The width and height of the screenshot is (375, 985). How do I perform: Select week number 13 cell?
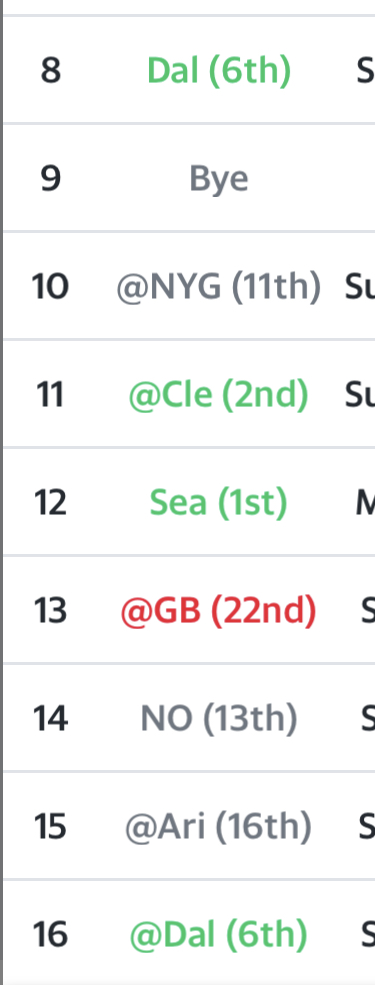point(50,611)
